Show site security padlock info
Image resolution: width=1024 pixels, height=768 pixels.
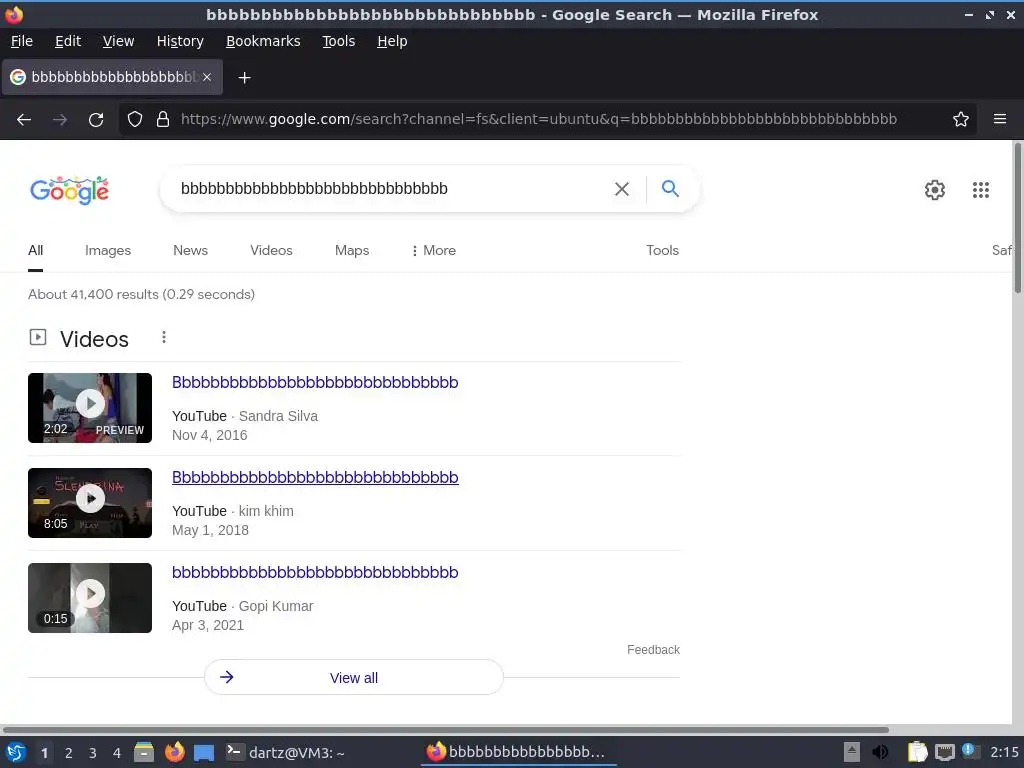[163, 119]
